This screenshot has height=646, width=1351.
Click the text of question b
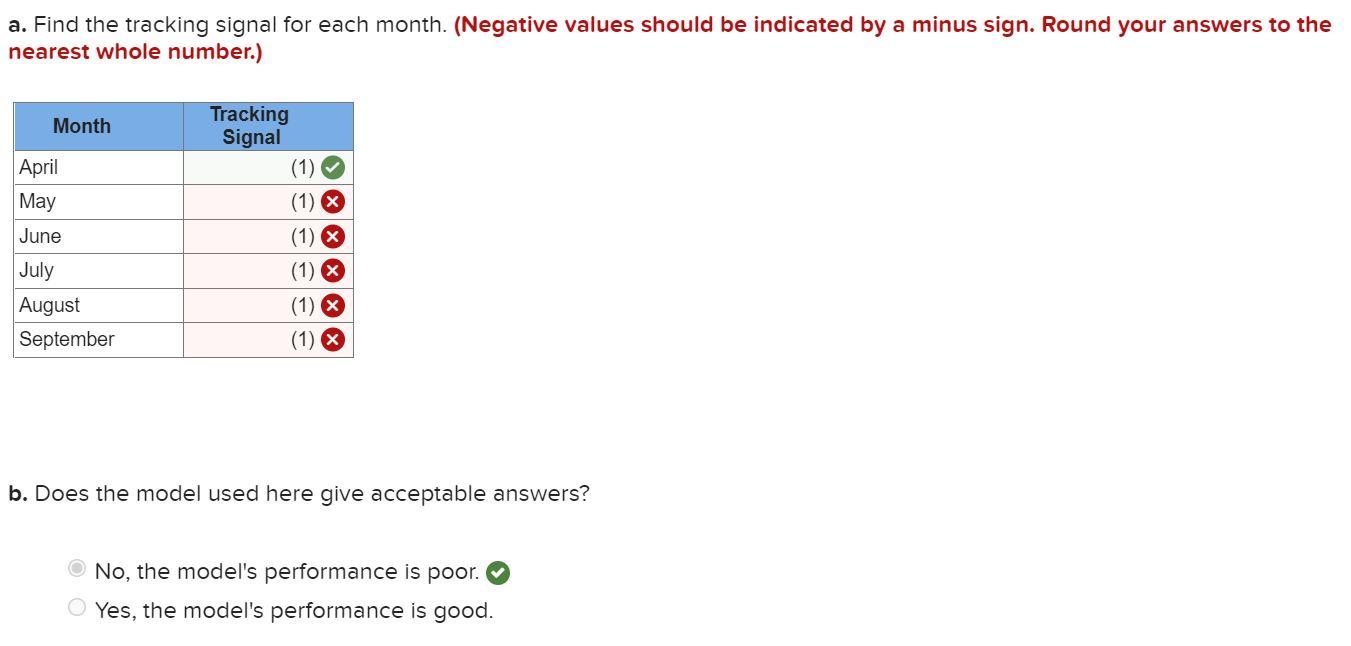(x=298, y=492)
